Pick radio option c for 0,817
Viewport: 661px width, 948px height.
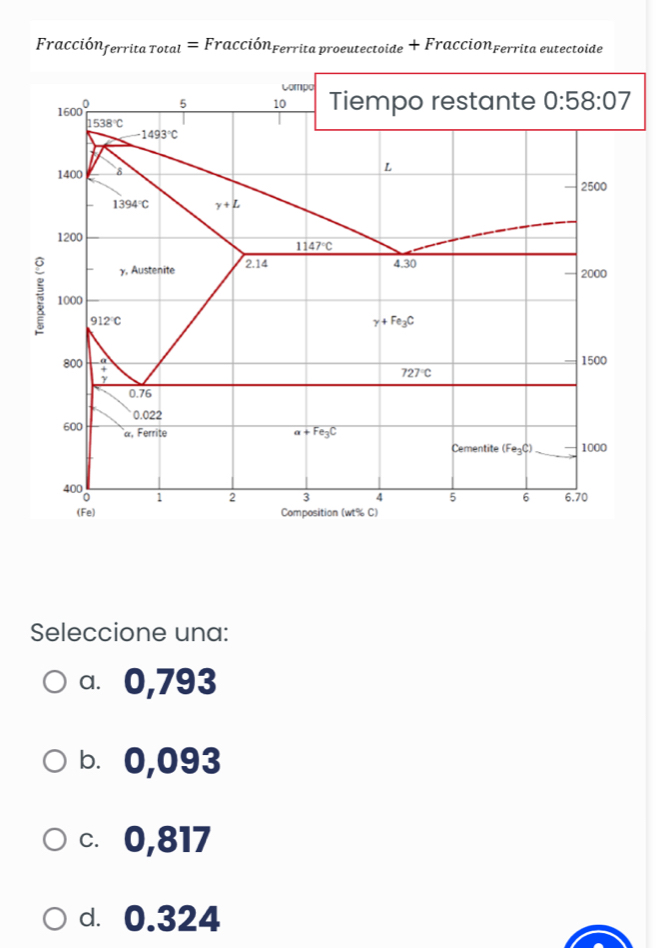click(56, 839)
